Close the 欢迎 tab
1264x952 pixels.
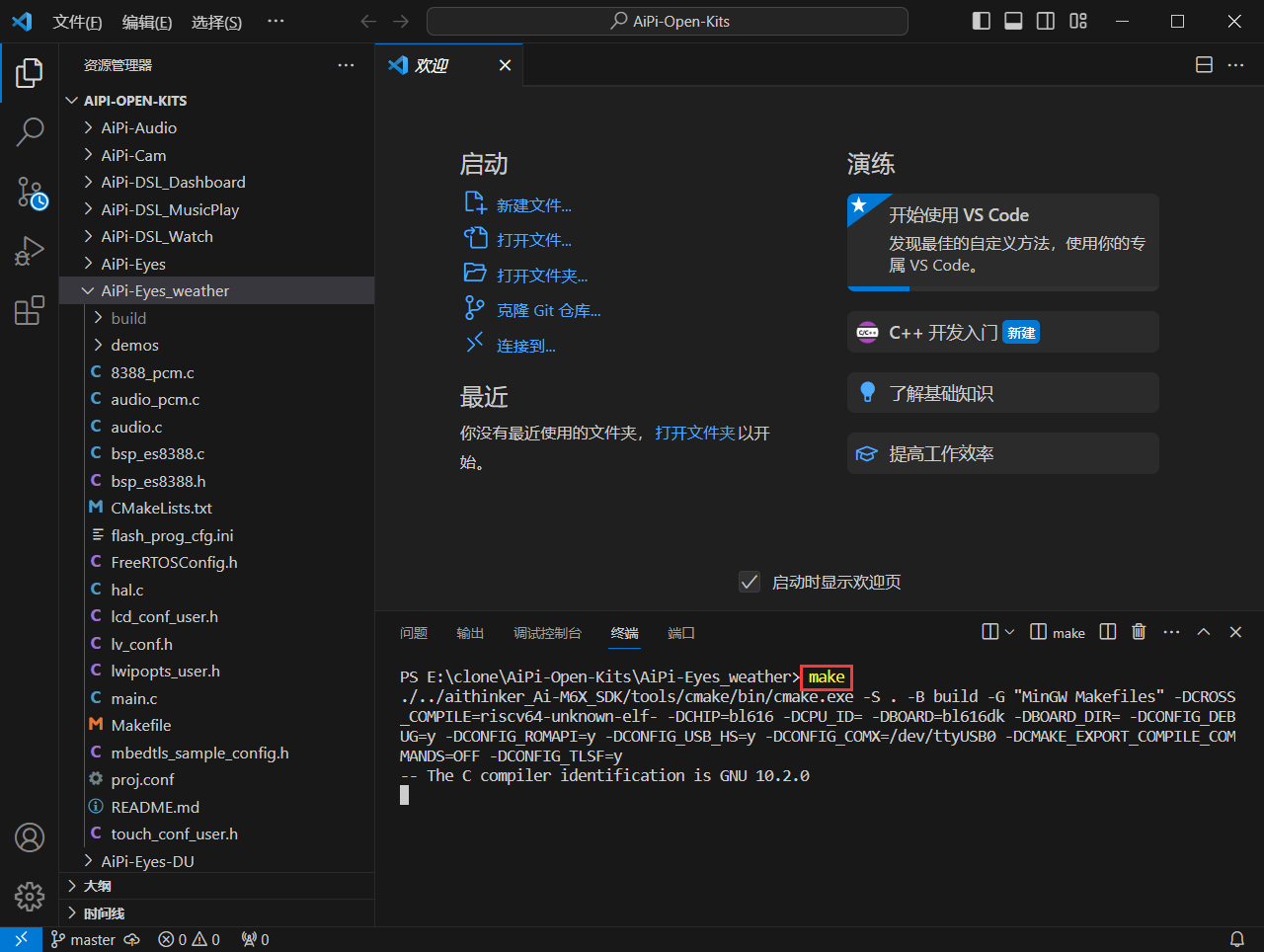tap(505, 65)
